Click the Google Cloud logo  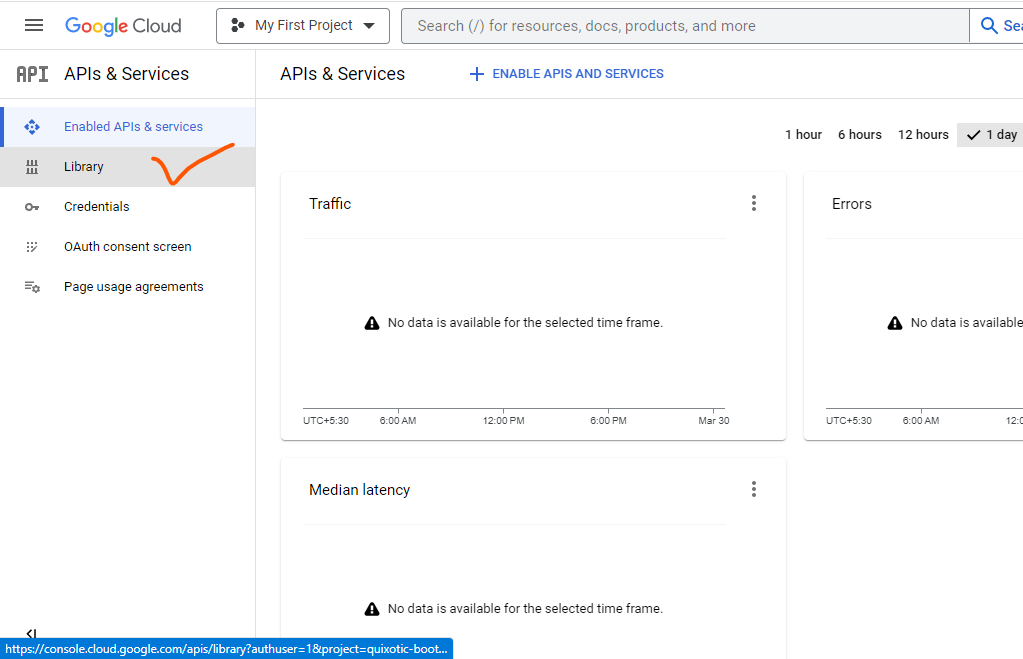[x=123, y=26]
